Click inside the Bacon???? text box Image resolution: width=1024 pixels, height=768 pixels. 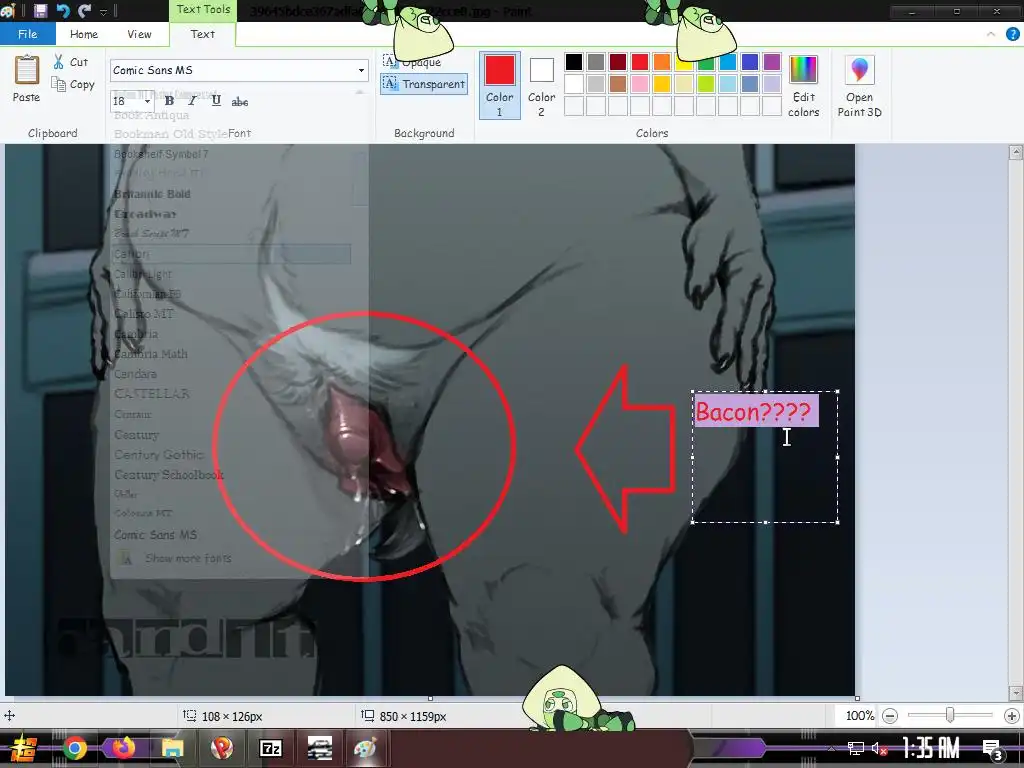765,457
